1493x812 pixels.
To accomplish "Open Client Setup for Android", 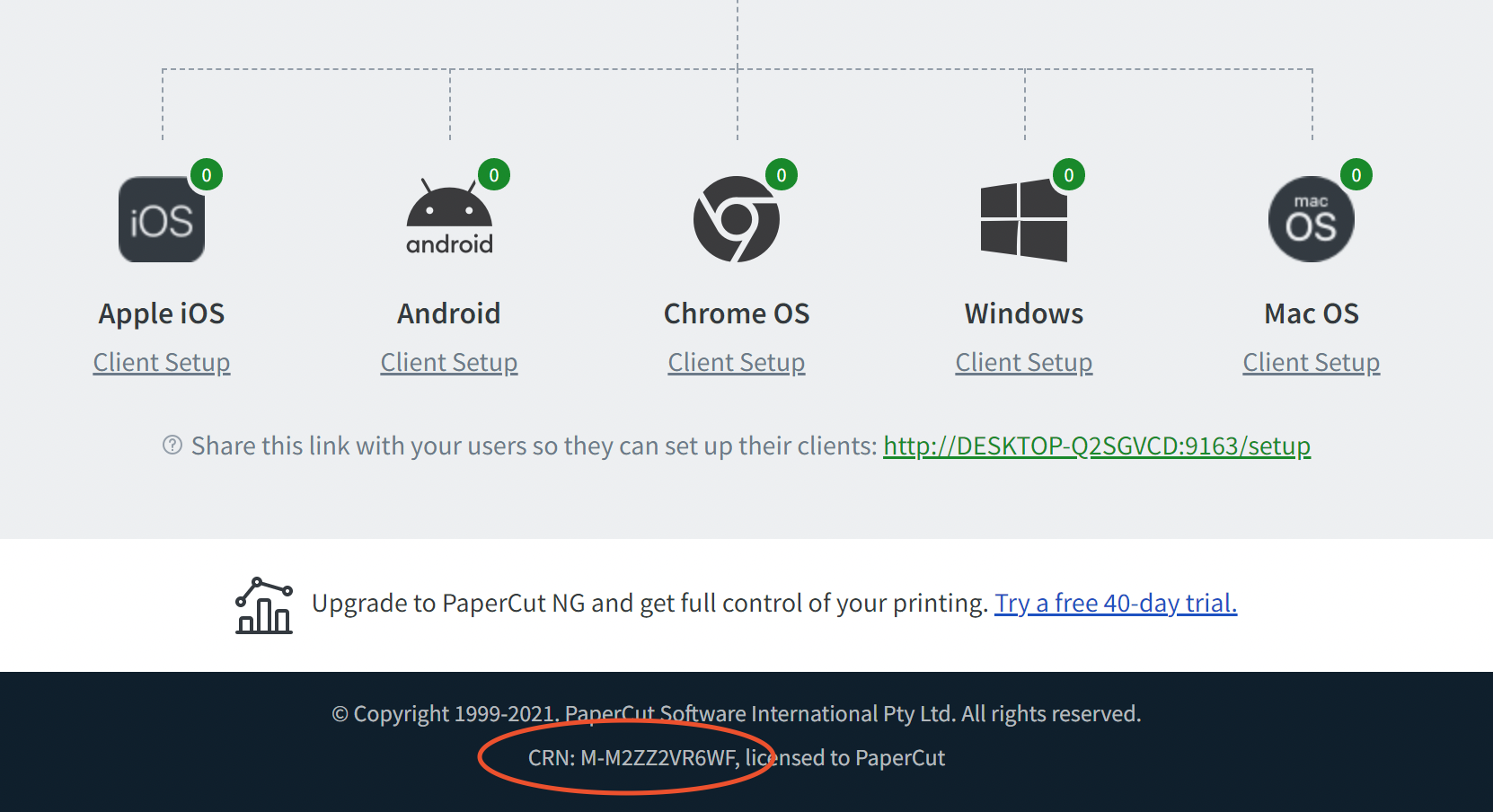I will [449, 362].
